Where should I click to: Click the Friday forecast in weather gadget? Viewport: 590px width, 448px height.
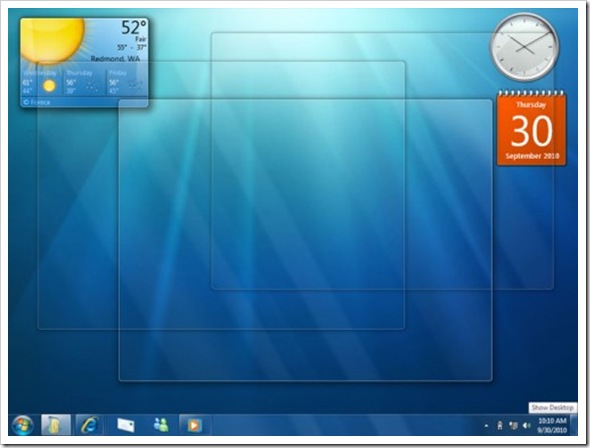click(126, 82)
